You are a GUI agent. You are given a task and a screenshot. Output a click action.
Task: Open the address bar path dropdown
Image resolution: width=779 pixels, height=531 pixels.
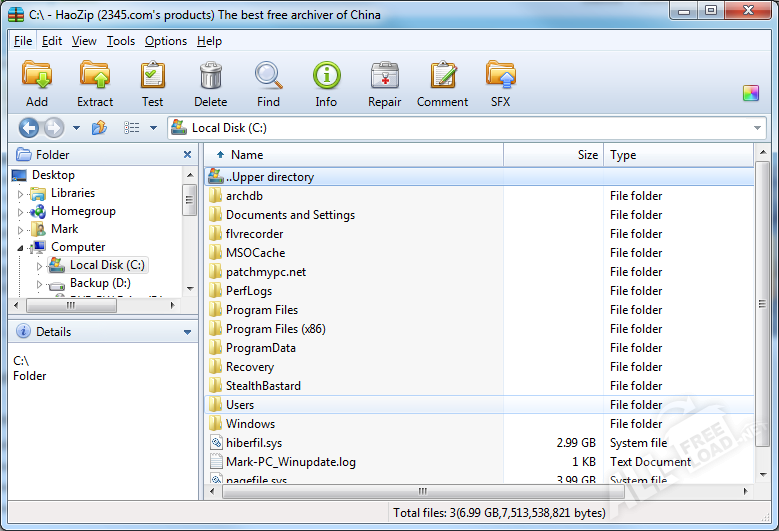757,128
